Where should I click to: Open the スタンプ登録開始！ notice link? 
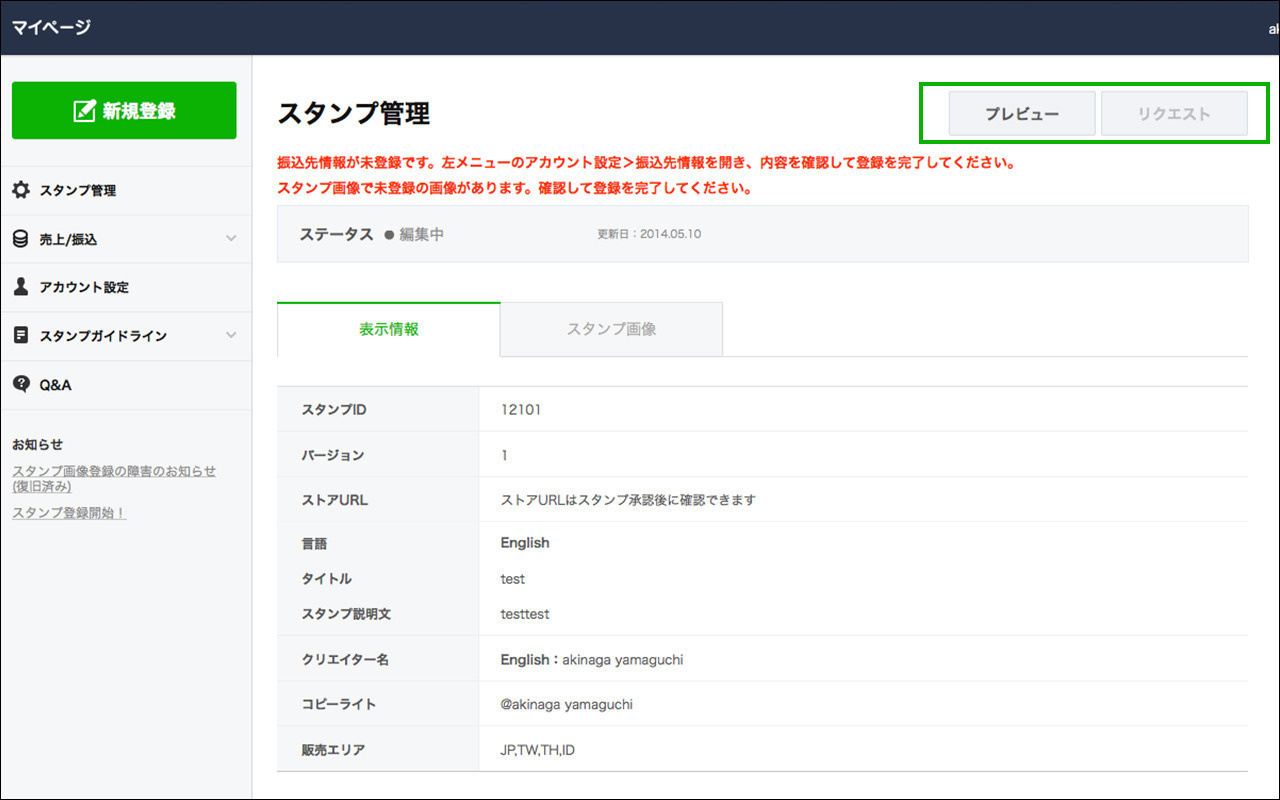(x=69, y=513)
